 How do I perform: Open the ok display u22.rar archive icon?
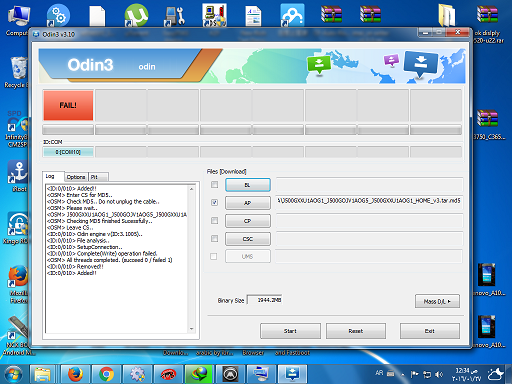[x=488, y=24]
